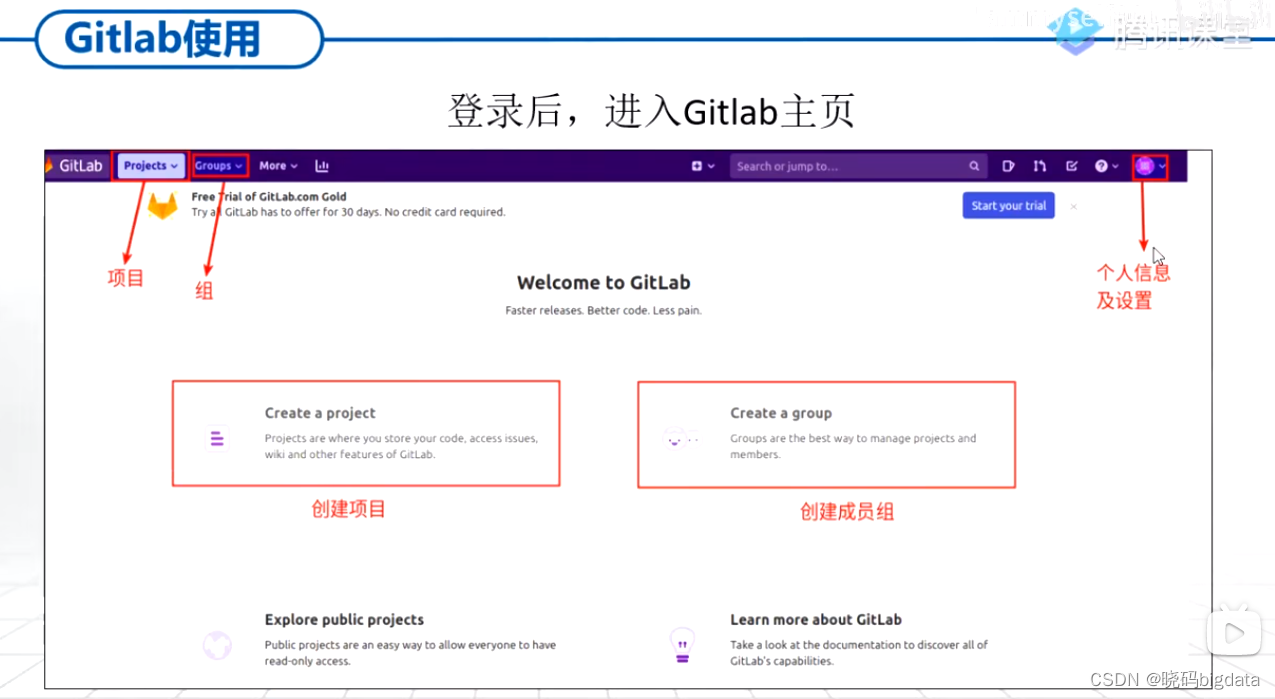Open 'Learn more about GitLab' link
The width and height of the screenshot is (1275, 699).
816,620
